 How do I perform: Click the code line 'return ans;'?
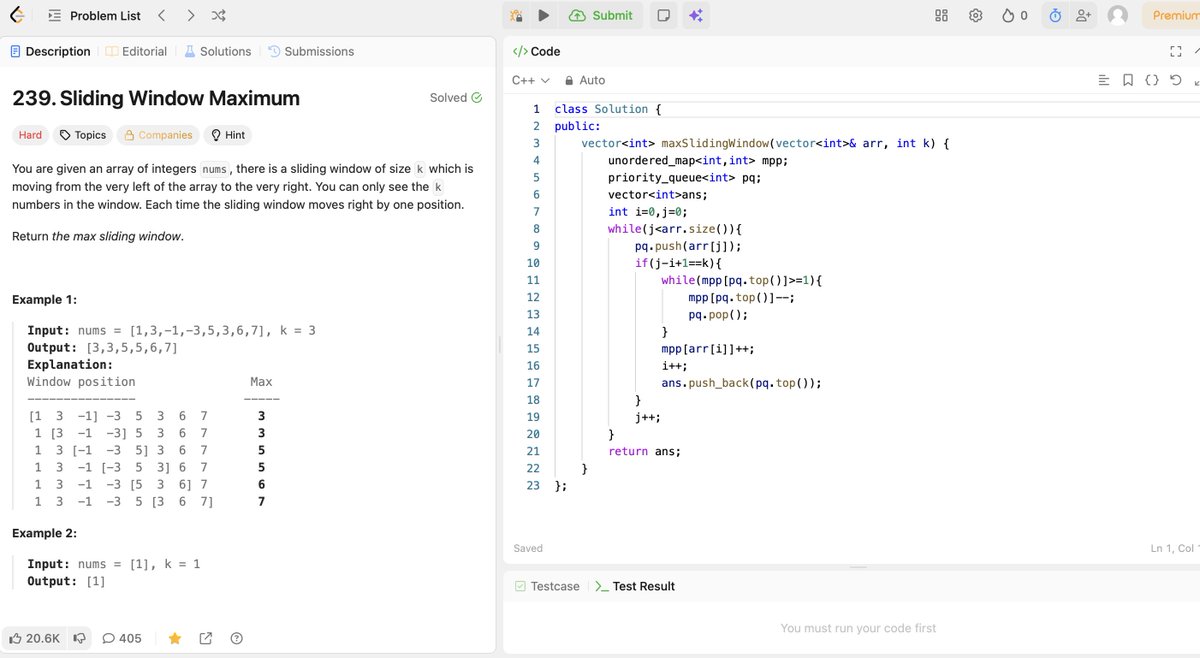(x=644, y=451)
